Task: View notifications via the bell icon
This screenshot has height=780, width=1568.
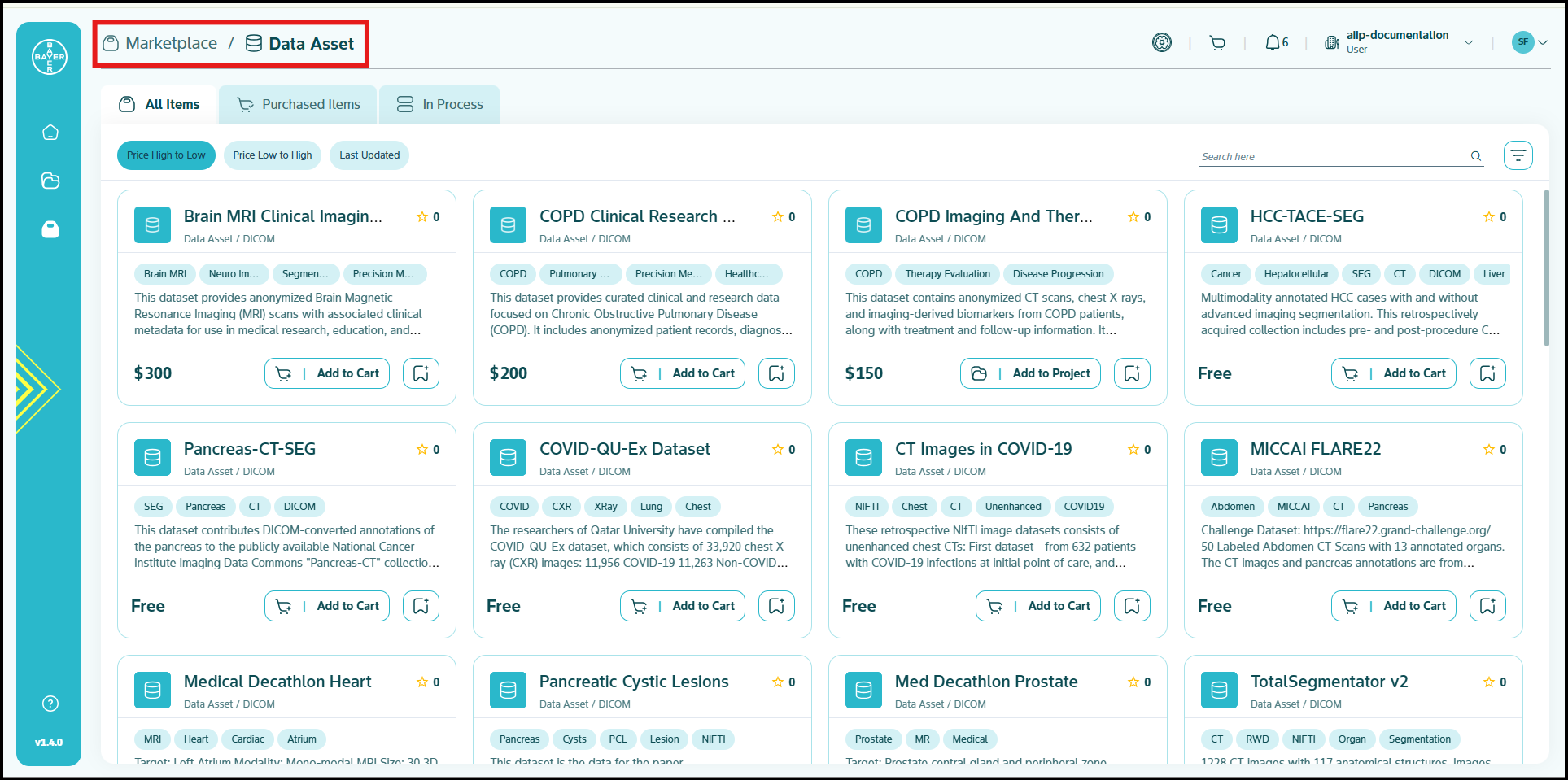Action: pyautogui.click(x=1272, y=41)
